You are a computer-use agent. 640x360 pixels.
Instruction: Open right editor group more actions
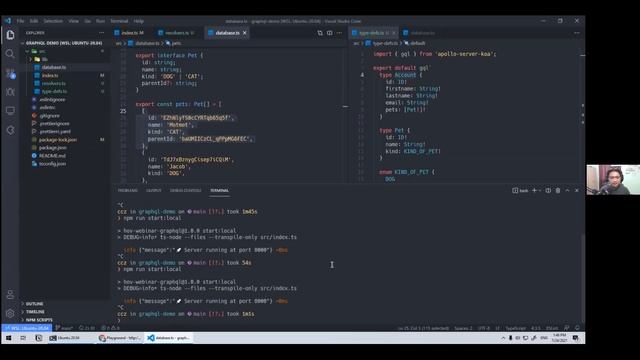click(x=577, y=33)
